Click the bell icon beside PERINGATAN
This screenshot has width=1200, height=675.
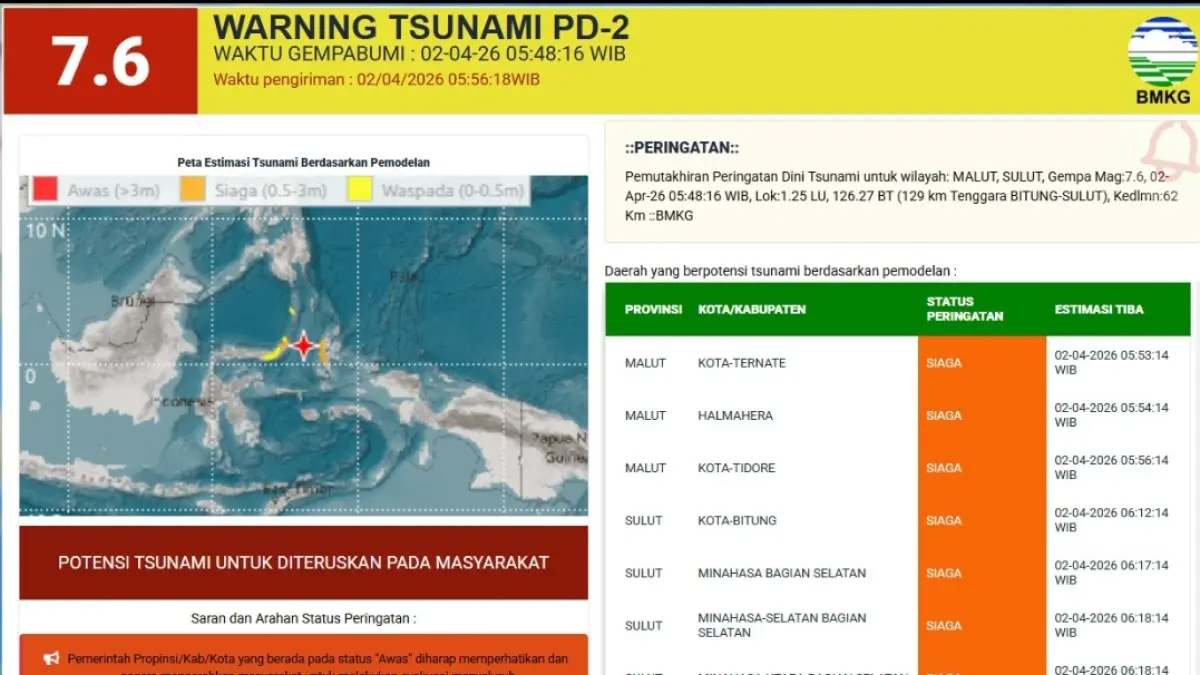[1171, 150]
